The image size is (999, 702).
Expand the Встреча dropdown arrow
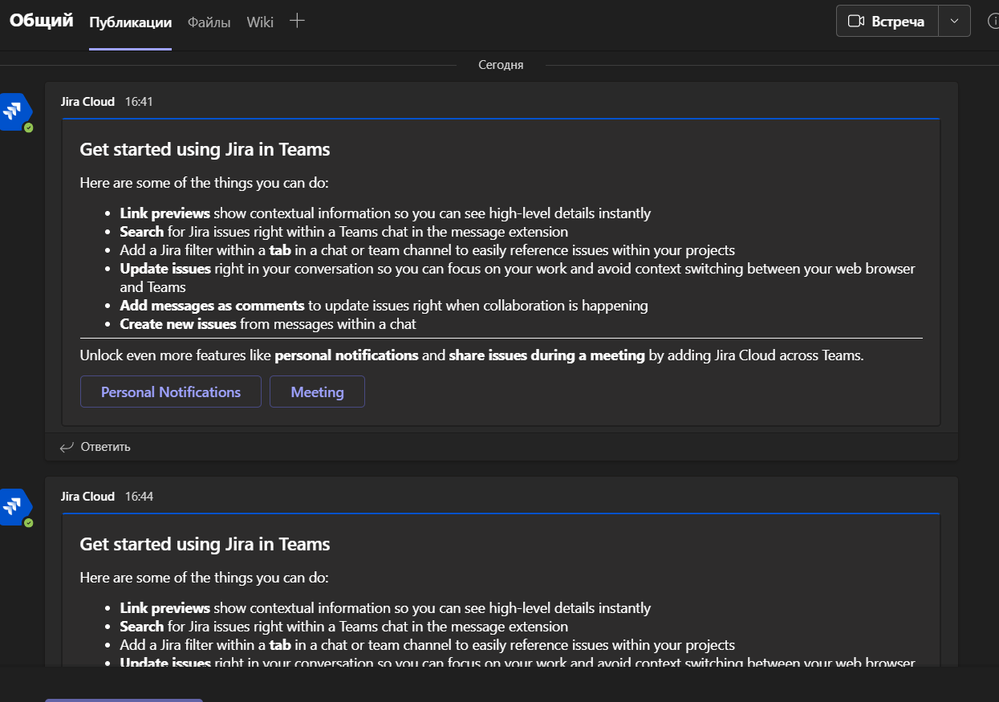point(954,21)
